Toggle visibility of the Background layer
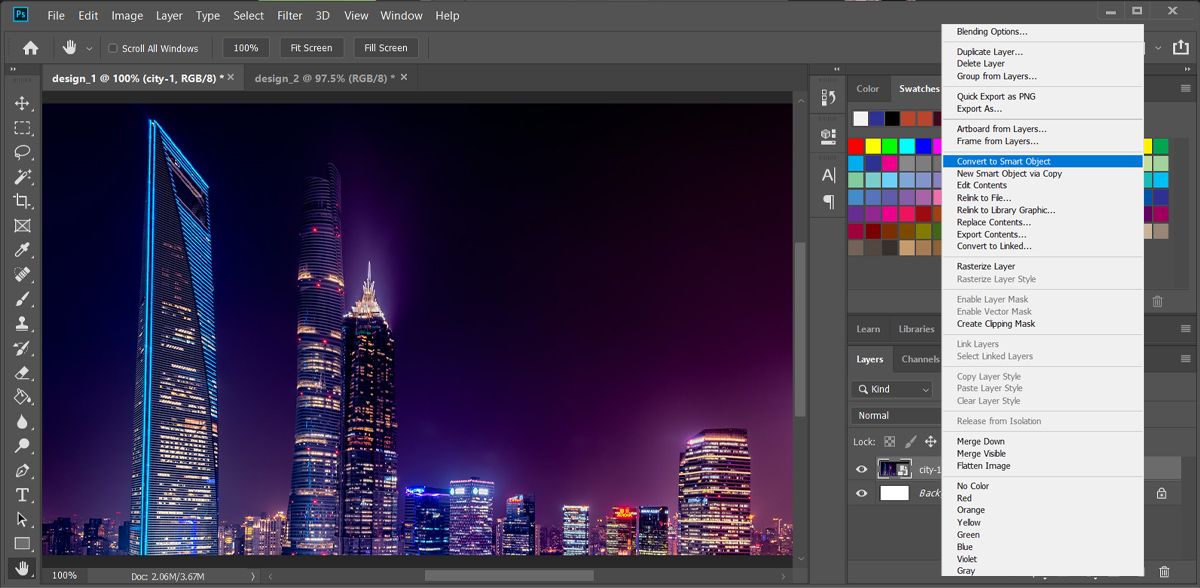This screenshot has height=588, width=1200. point(861,492)
